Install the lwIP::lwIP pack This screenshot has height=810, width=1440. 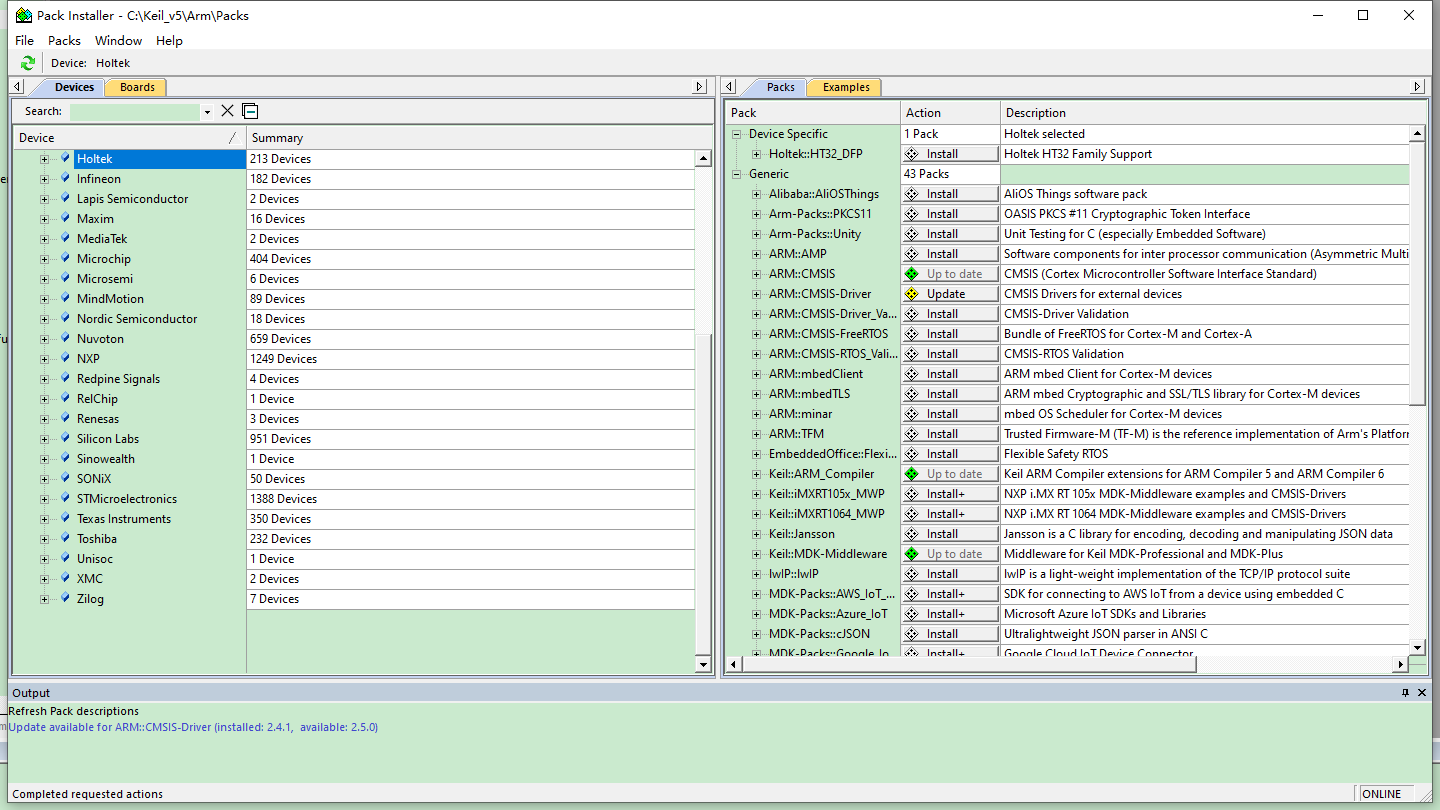click(950, 574)
